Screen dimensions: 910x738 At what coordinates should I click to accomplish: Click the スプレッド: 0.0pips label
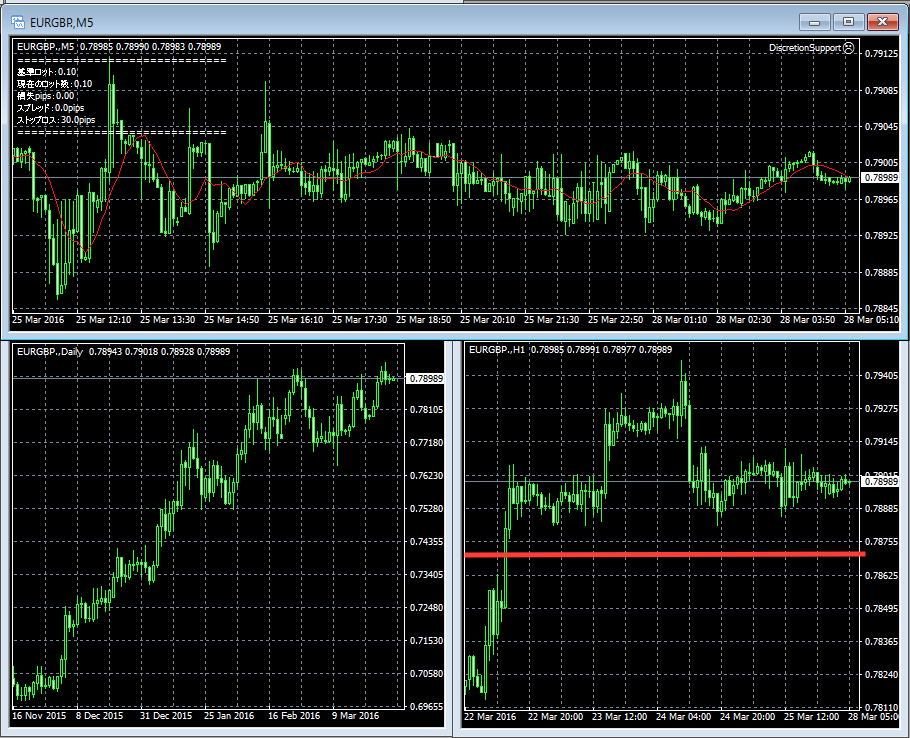coord(50,108)
